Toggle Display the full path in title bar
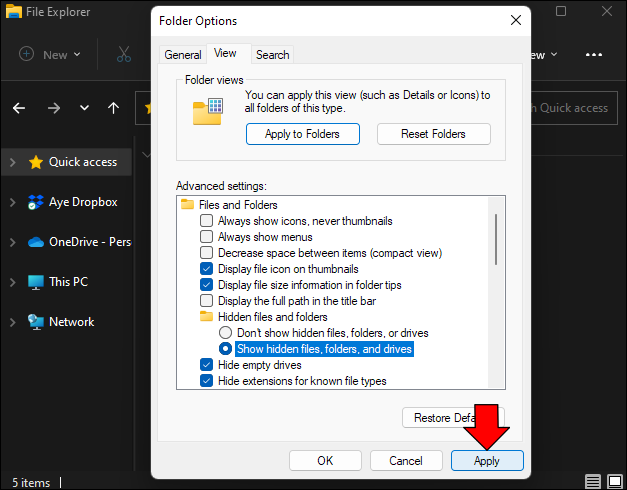The image size is (627, 490). [x=207, y=301]
